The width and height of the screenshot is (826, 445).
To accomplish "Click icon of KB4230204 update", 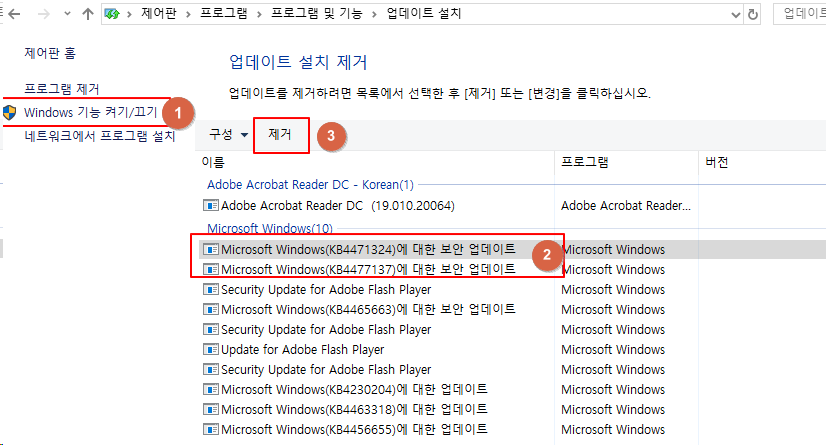I will pos(211,389).
